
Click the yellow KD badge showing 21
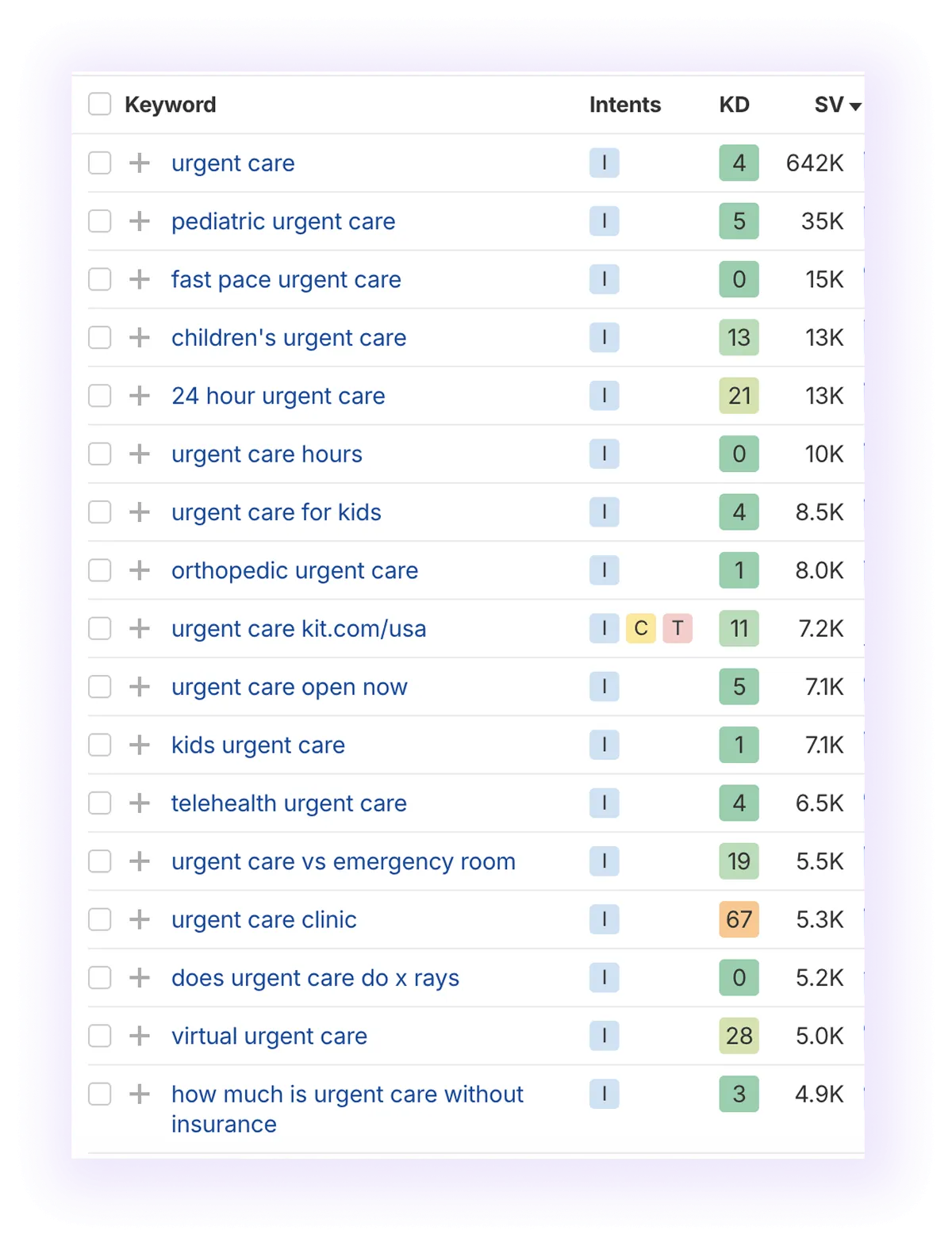739,395
